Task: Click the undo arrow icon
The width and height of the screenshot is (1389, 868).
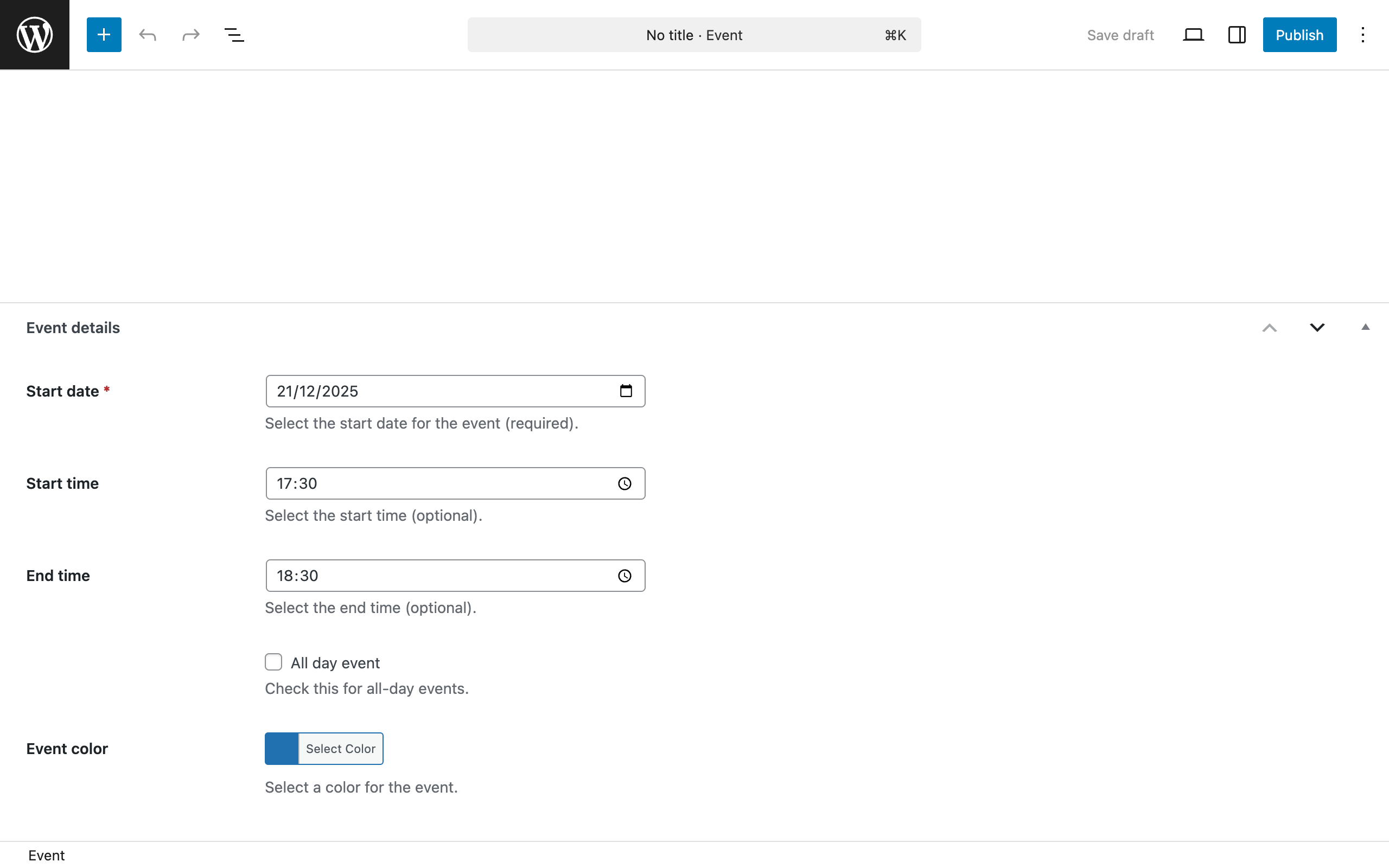Action: (x=148, y=34)
